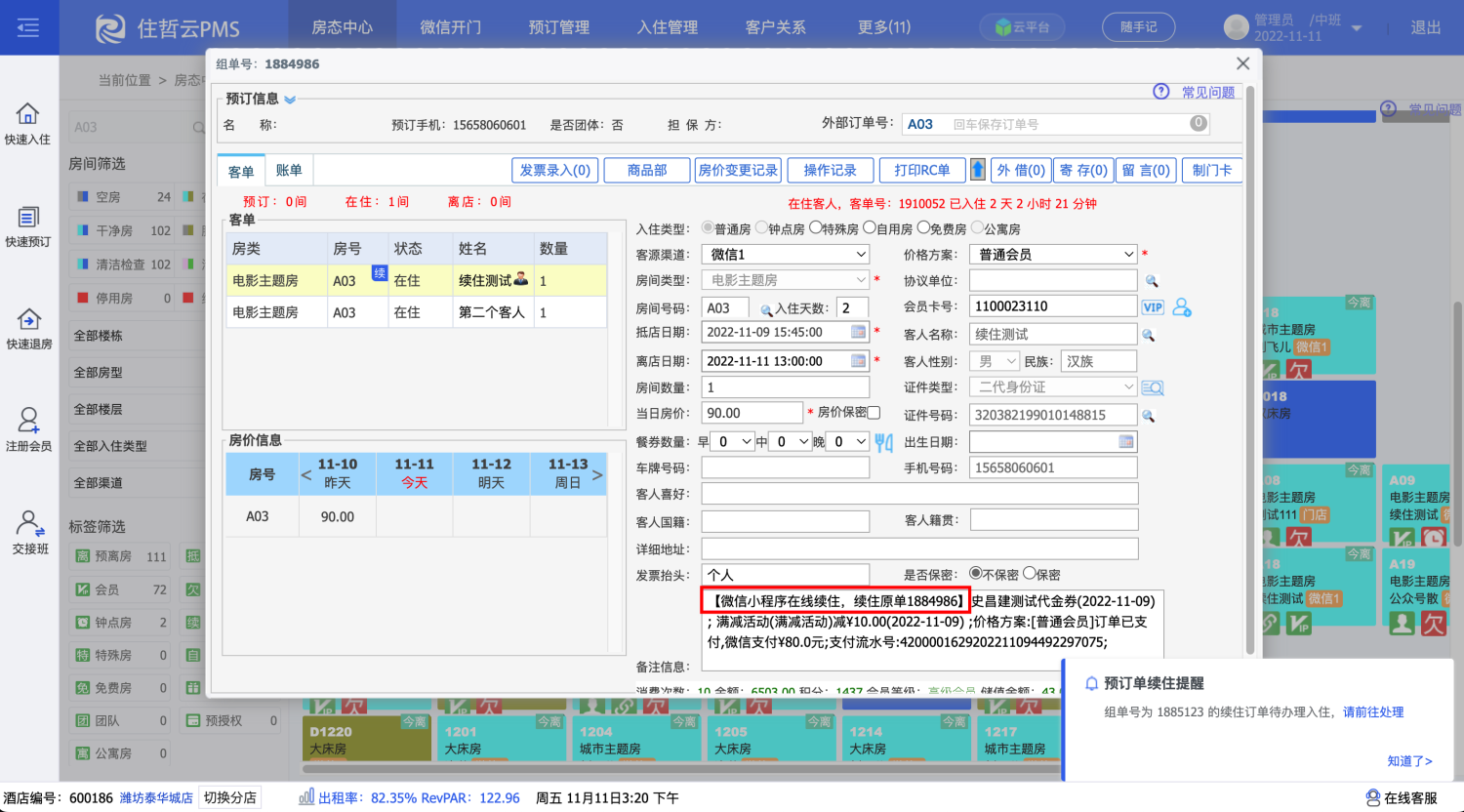Open the sidebar hamburger menu
The width and height of the screenshot is (1464, 812).
28,27
